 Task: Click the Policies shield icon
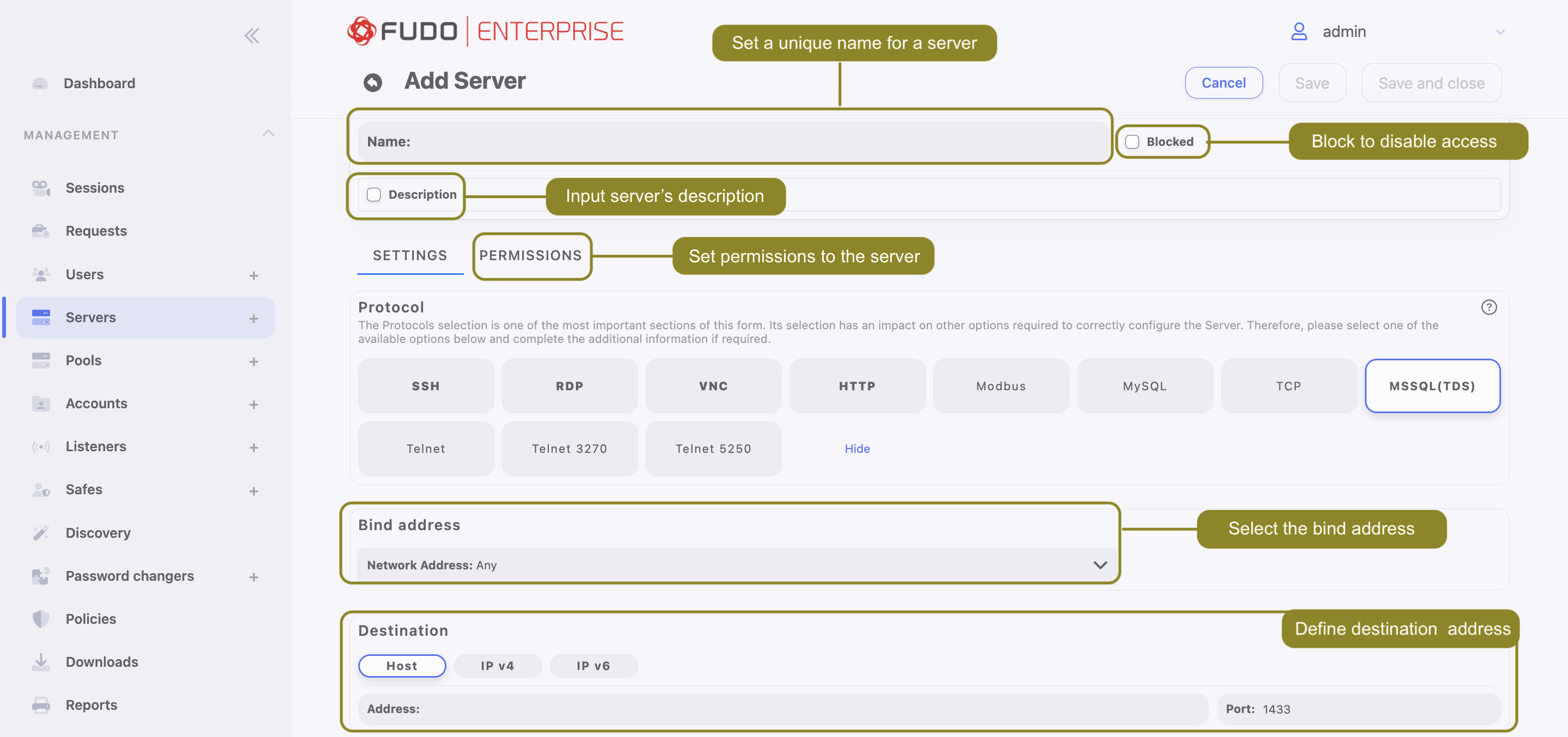tap(41, 618)
